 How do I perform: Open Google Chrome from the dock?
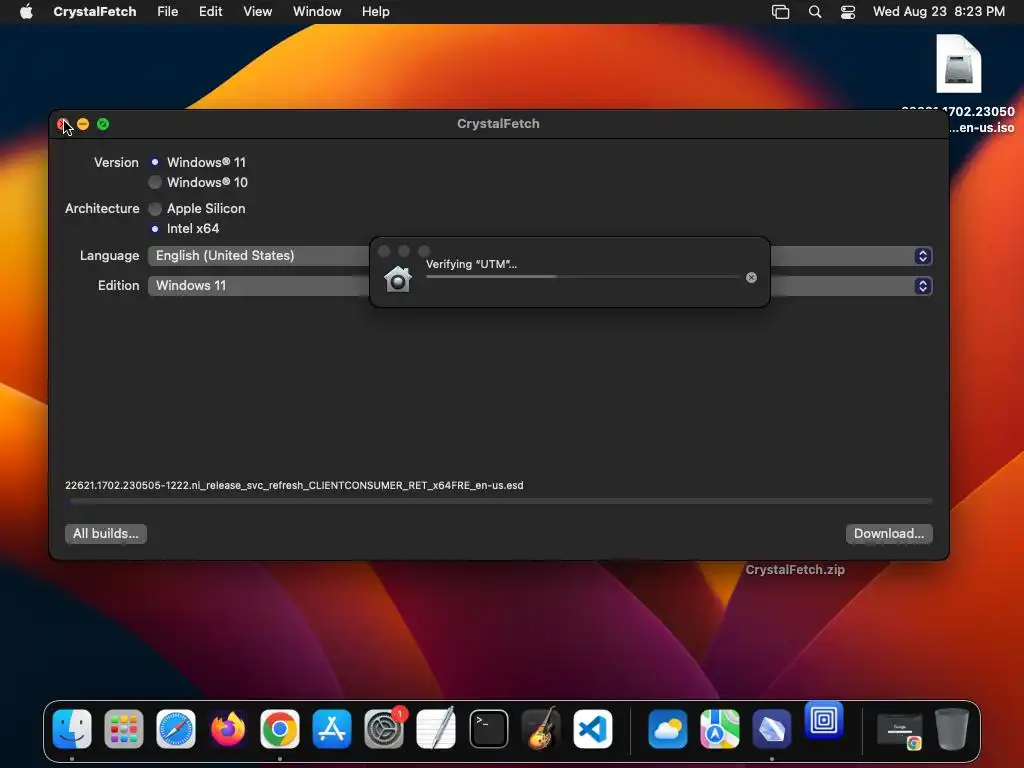pyautogui.click(x=280, y=729)
